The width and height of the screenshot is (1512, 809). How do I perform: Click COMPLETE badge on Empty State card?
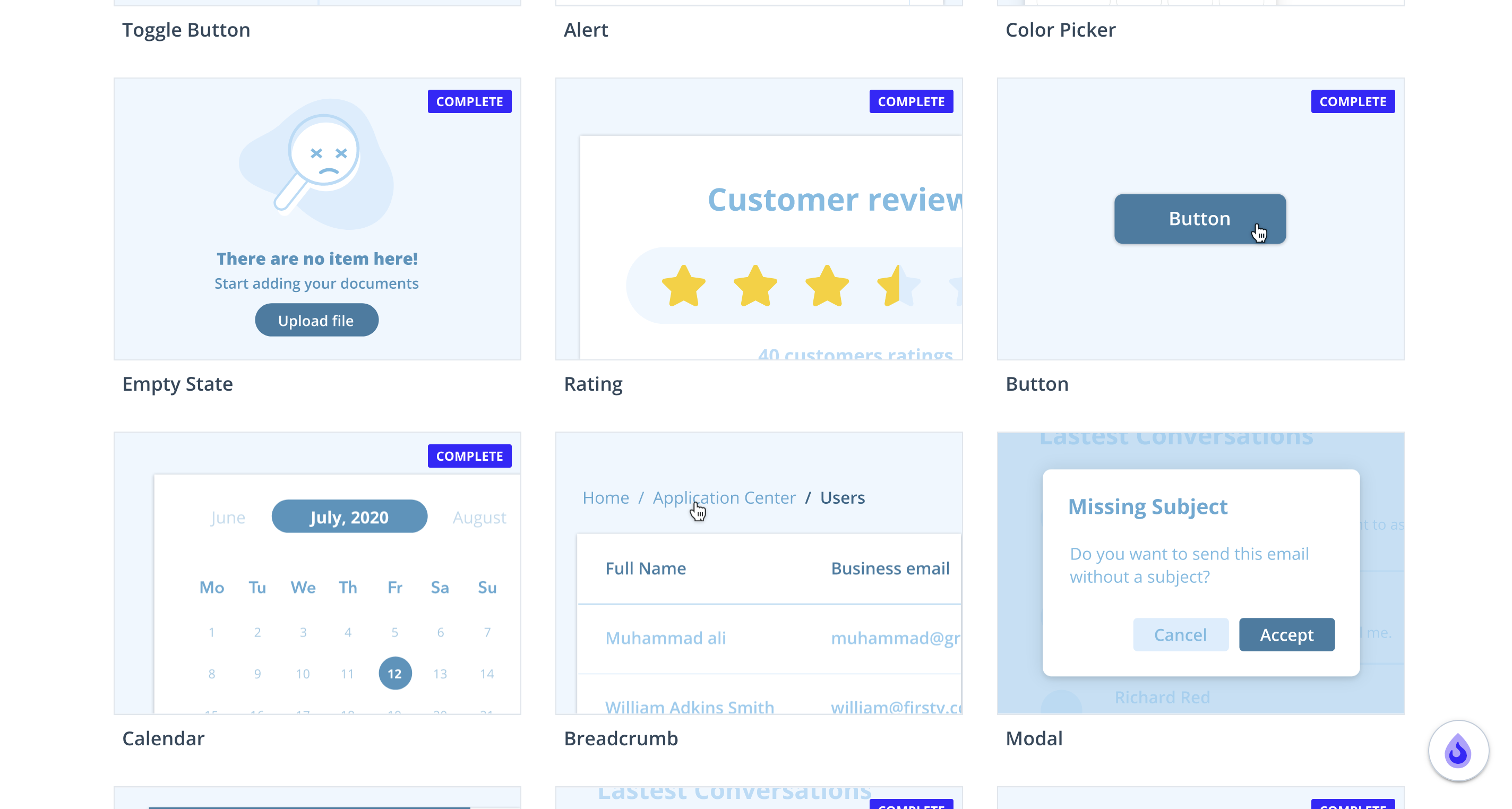point(469,101)
